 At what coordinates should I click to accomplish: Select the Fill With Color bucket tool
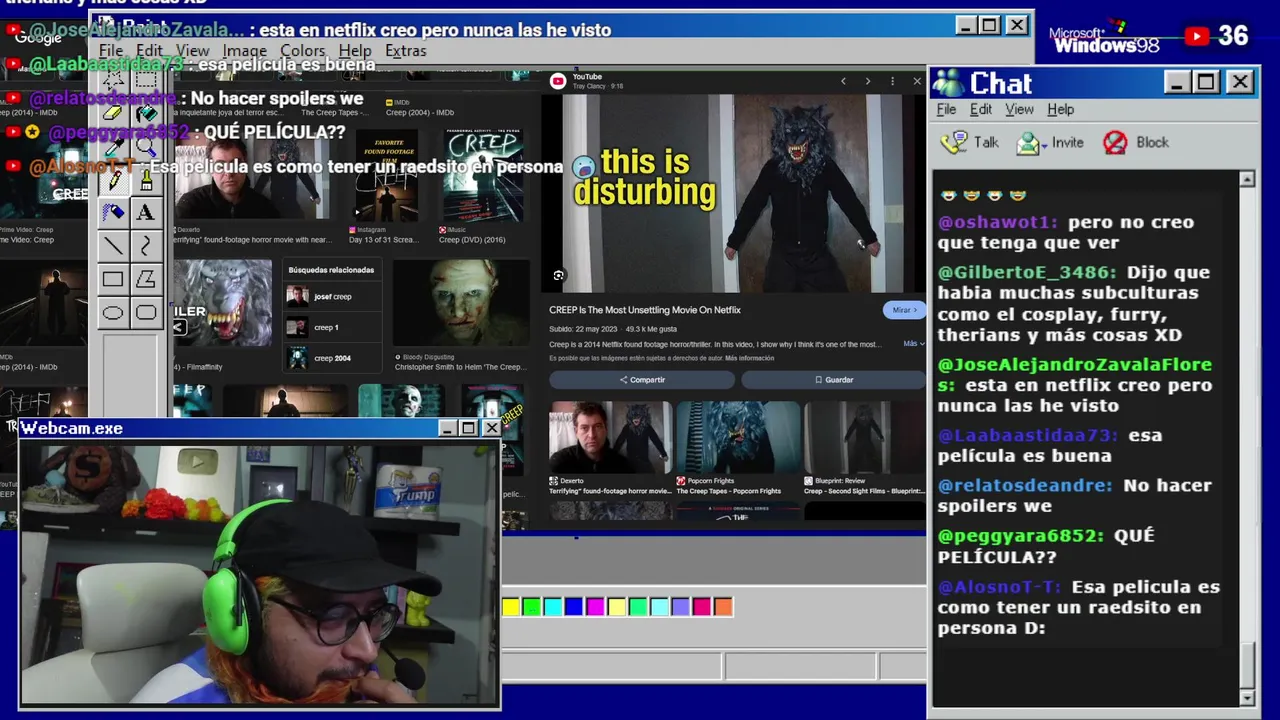pos(146,113)
